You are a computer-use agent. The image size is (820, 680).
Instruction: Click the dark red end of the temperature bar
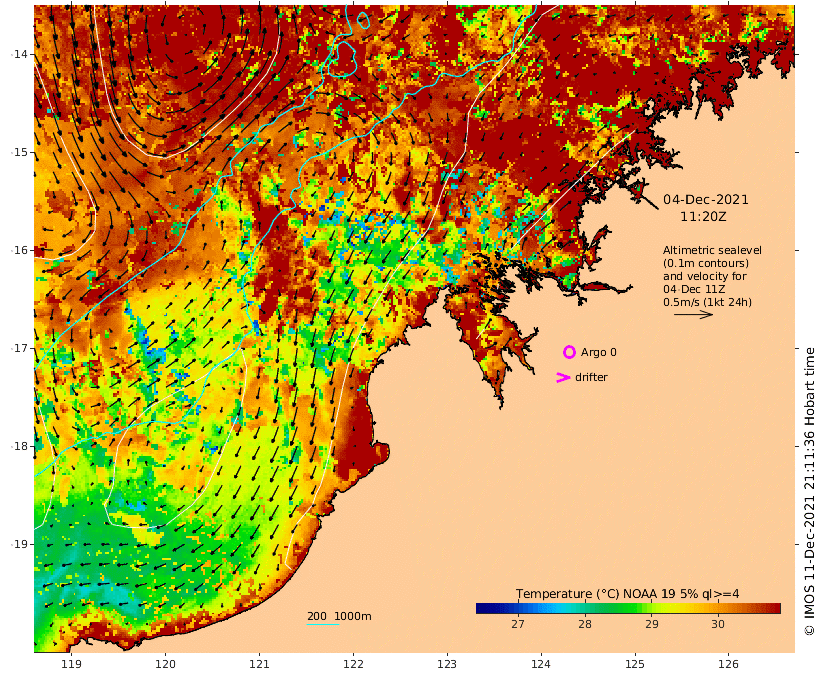[775, 608]
